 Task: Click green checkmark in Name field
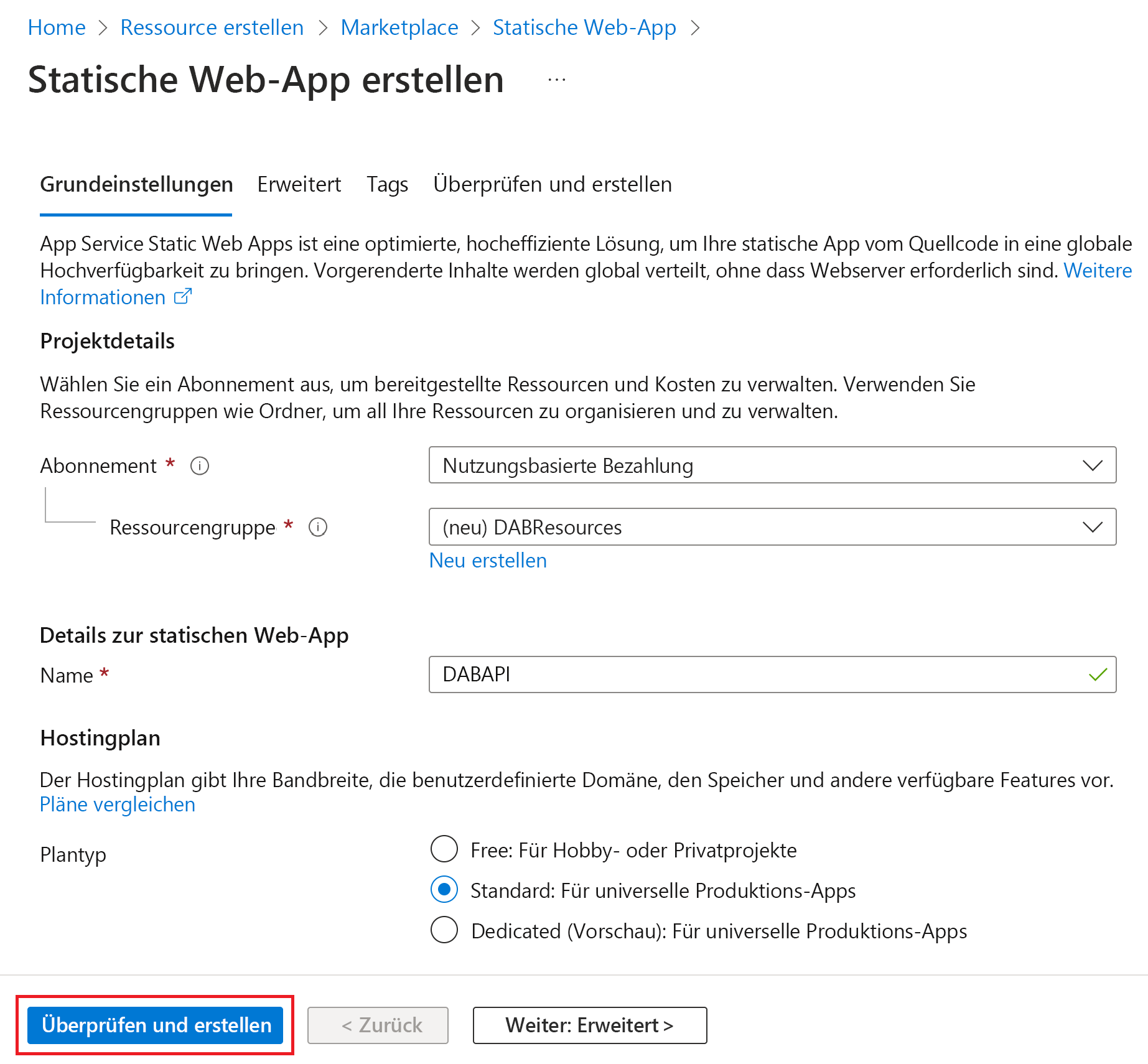tap(1098, 674)
